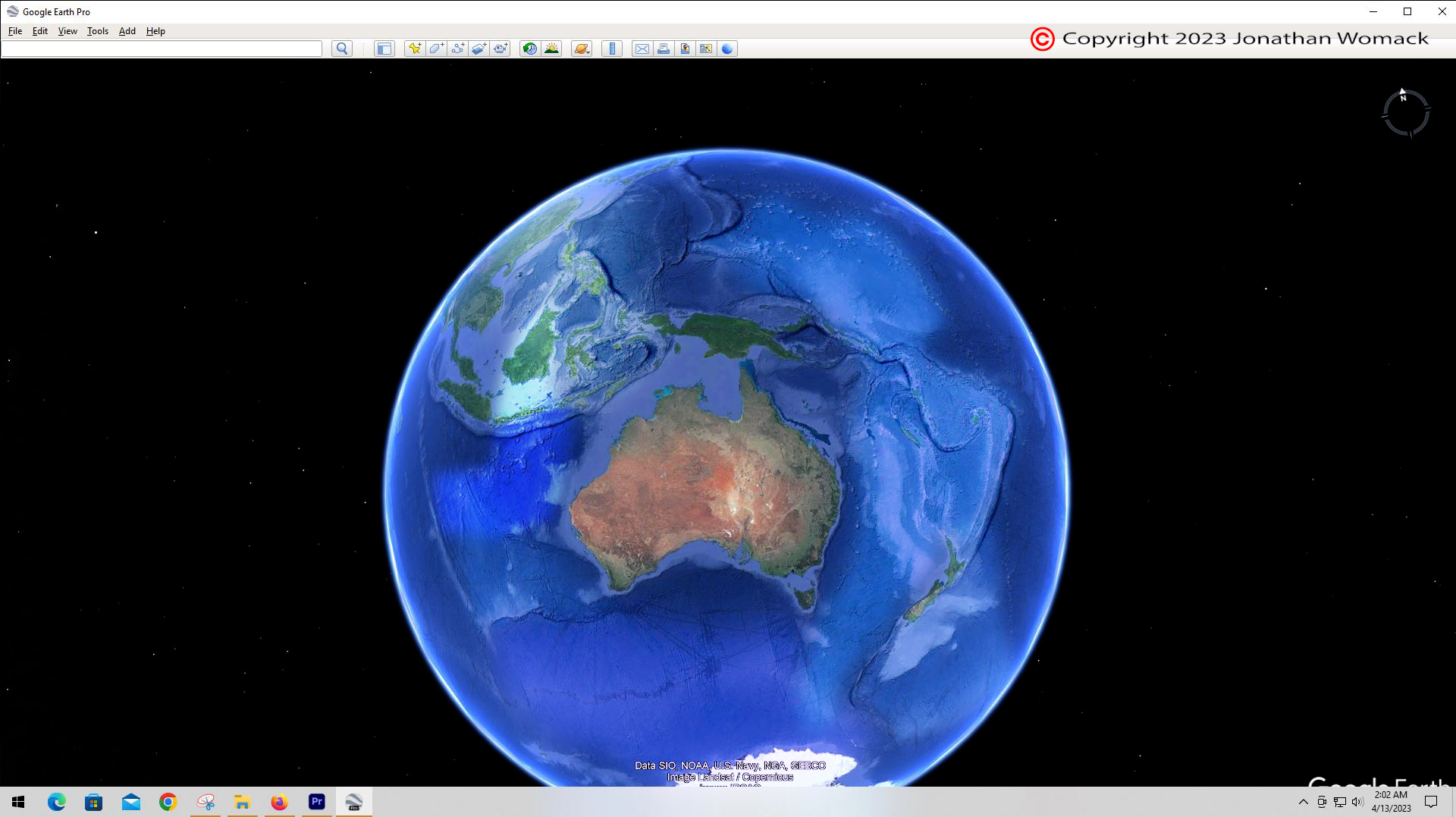This screenshot has width=1456, height=817.
Task: Toggle historical imagery clock button
Action: pyautogui.click(x=530, y=49)
